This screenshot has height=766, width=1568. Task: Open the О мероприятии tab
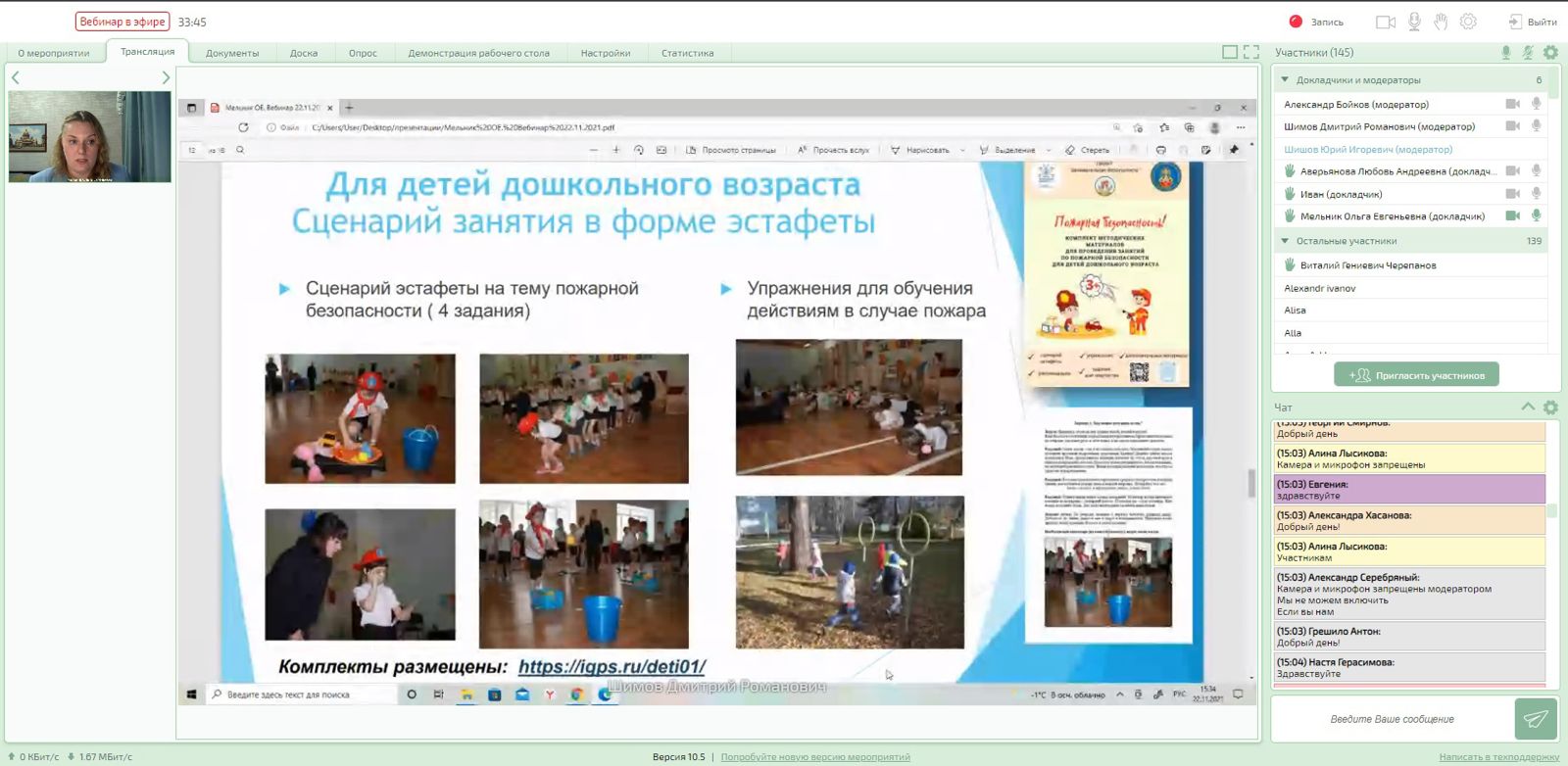point(54,53)
